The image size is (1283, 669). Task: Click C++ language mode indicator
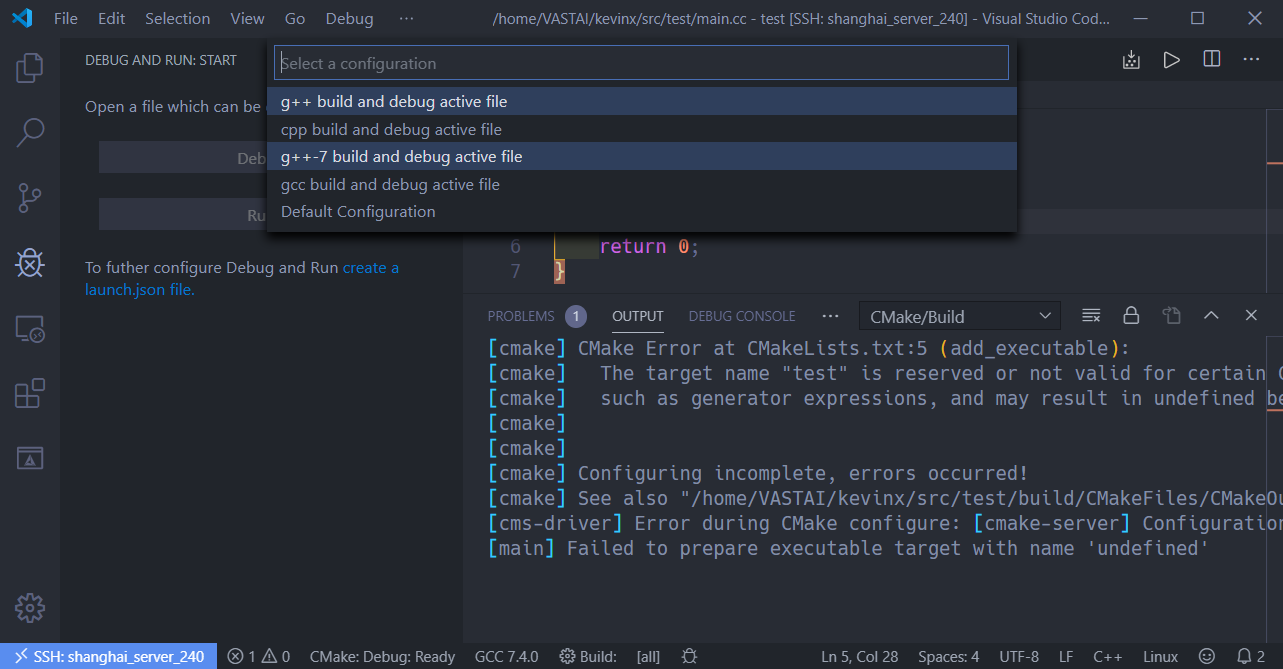tap(1107, 657)
